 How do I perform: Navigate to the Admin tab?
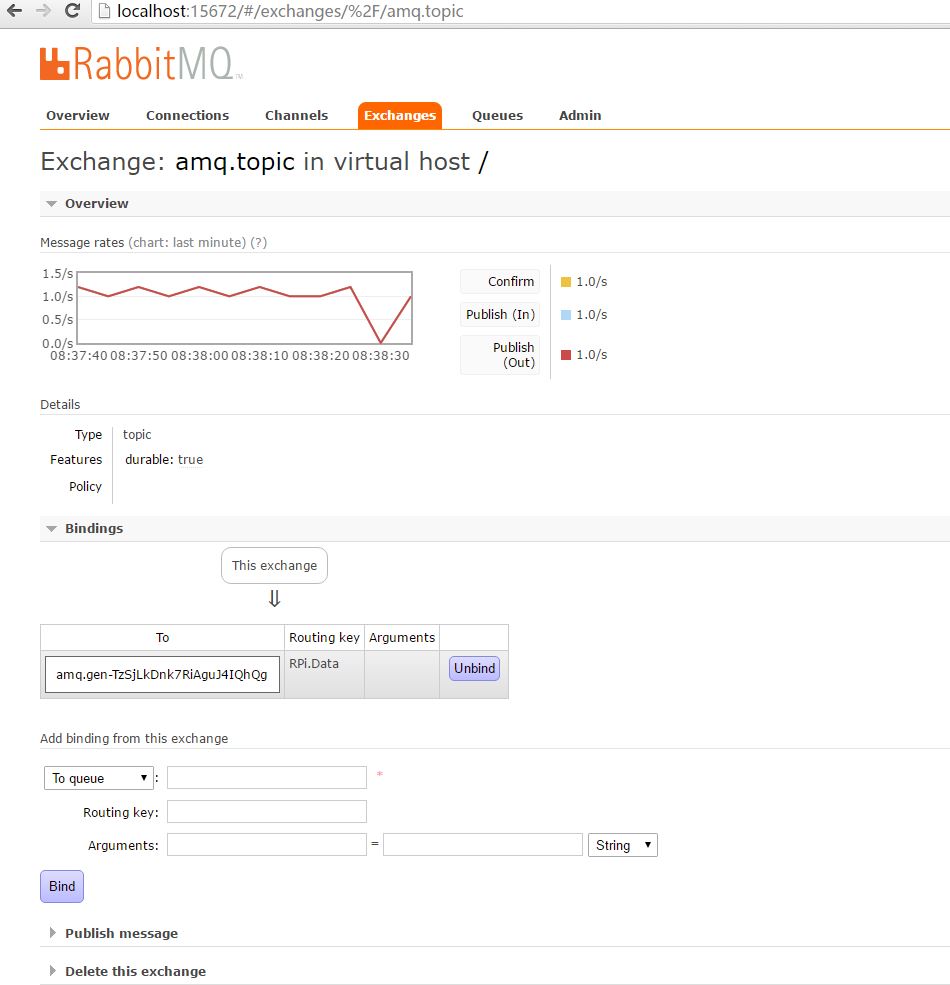pos(580,116)
